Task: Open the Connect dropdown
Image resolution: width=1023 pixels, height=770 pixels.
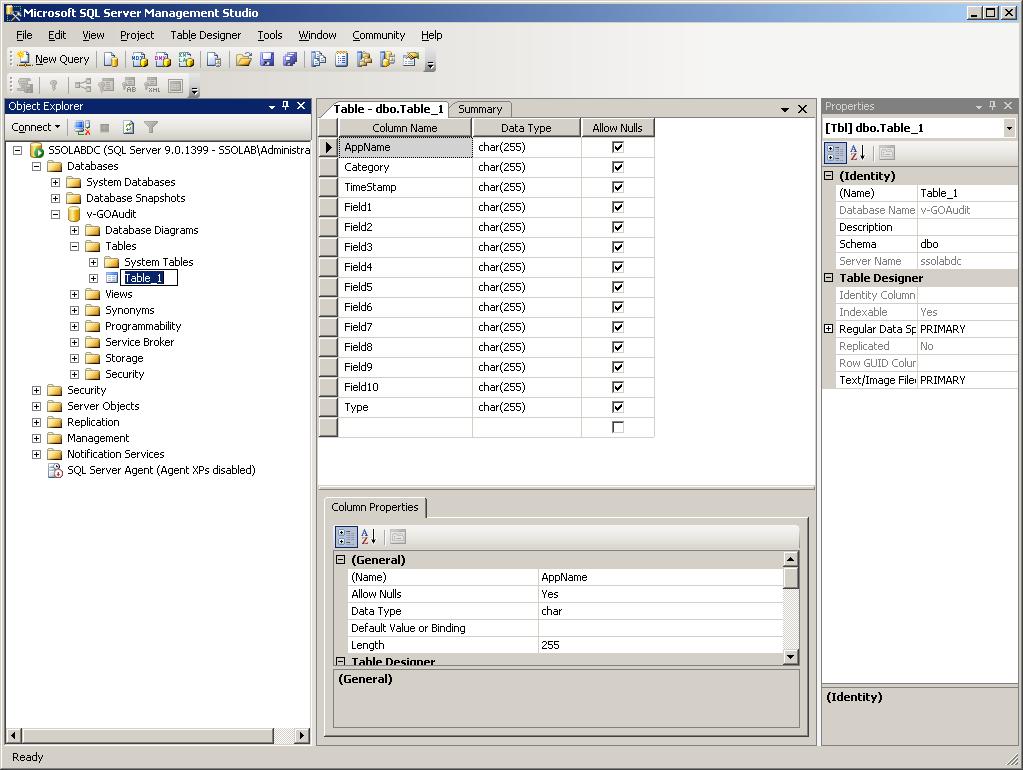Action: pyautogui.click(x=36, y=127)
